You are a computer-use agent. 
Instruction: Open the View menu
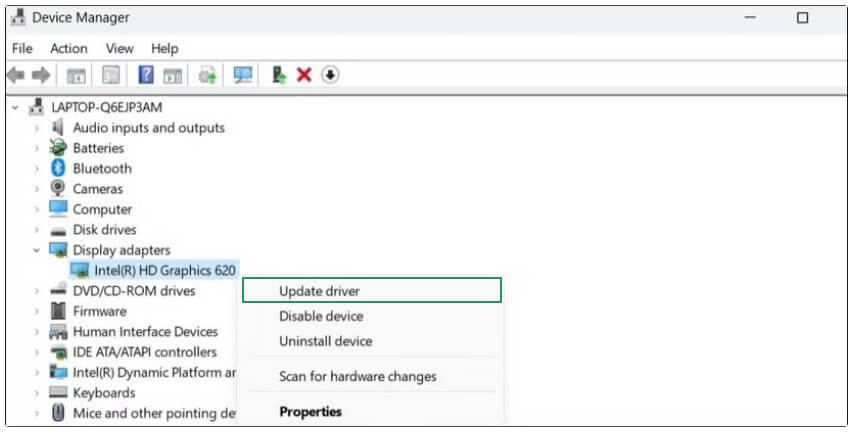coord(120,48)
